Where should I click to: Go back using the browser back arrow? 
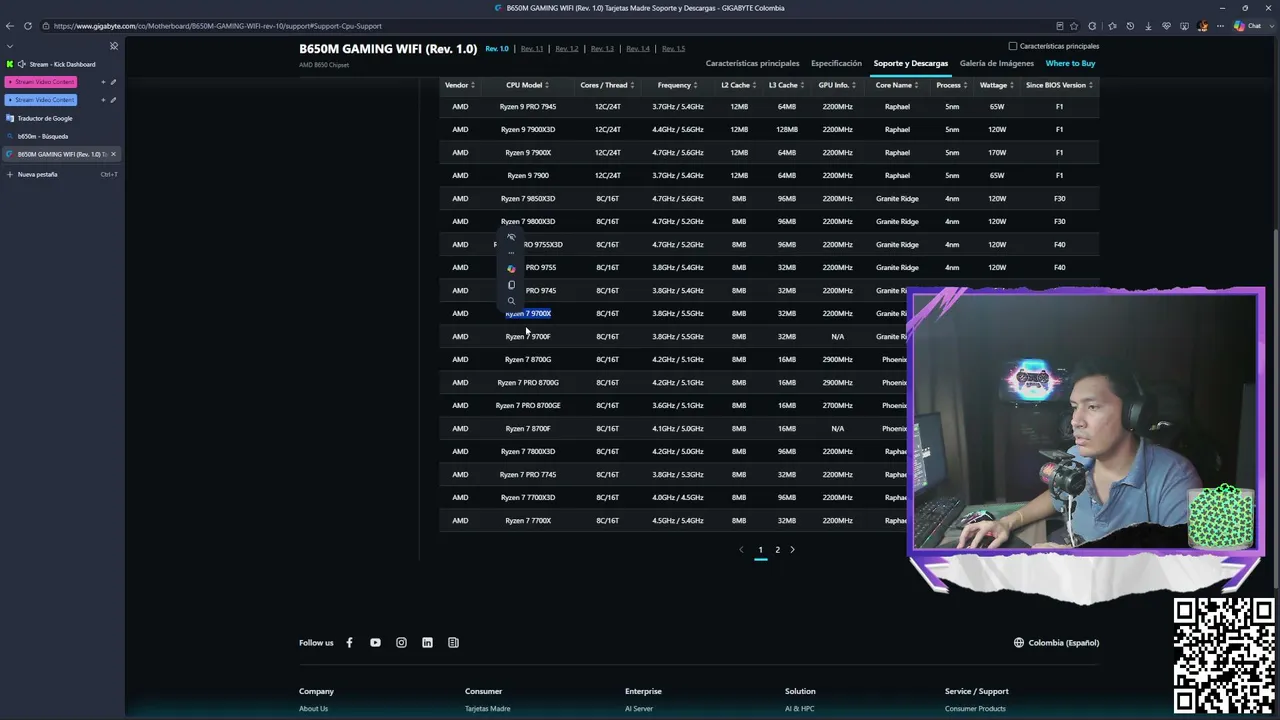(x=10, y=26)
